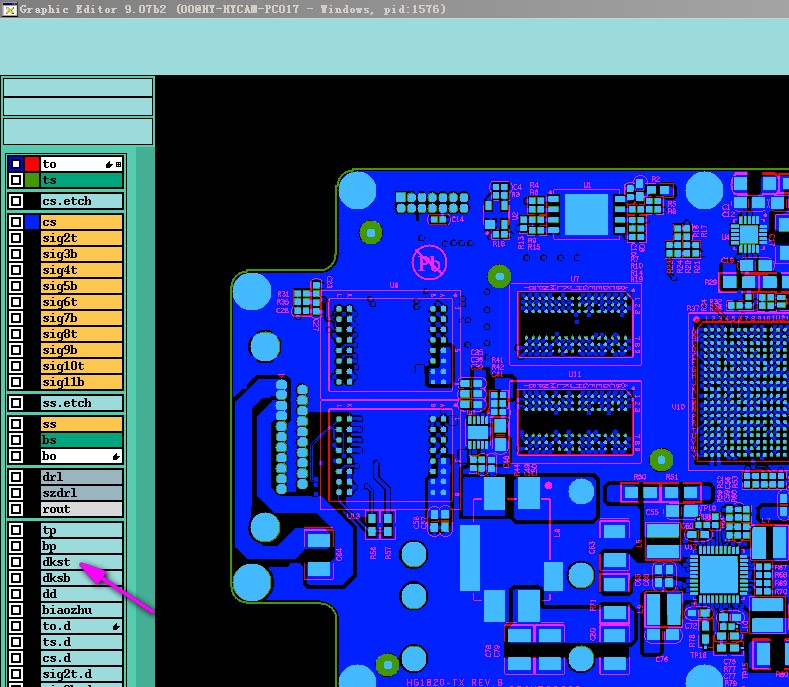
Task: Click the red color swatch of layer to
Action: click(x=32, y=164)
